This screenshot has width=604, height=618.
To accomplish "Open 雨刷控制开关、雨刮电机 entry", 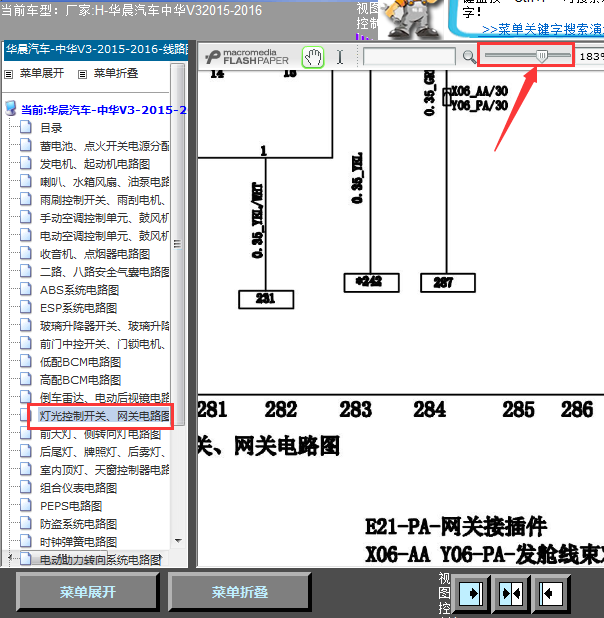I will tap(103, 200).
